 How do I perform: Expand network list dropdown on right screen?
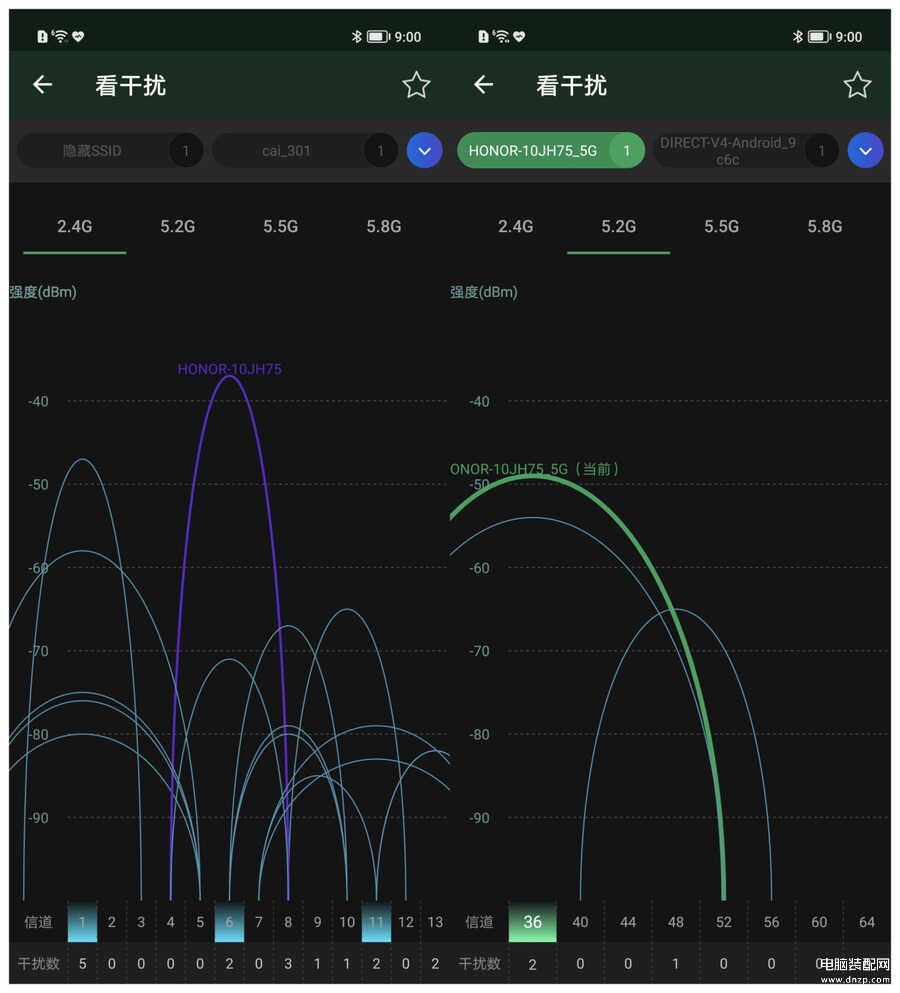point(865,151)
